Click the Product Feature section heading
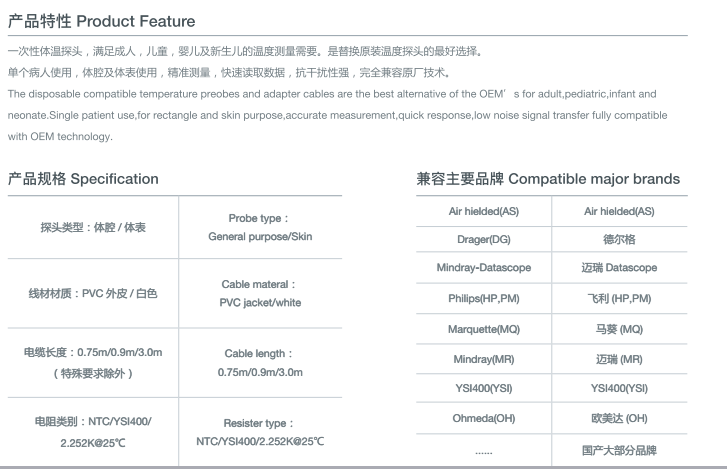This screenshot has width=727, height=469. coord(102,21)
